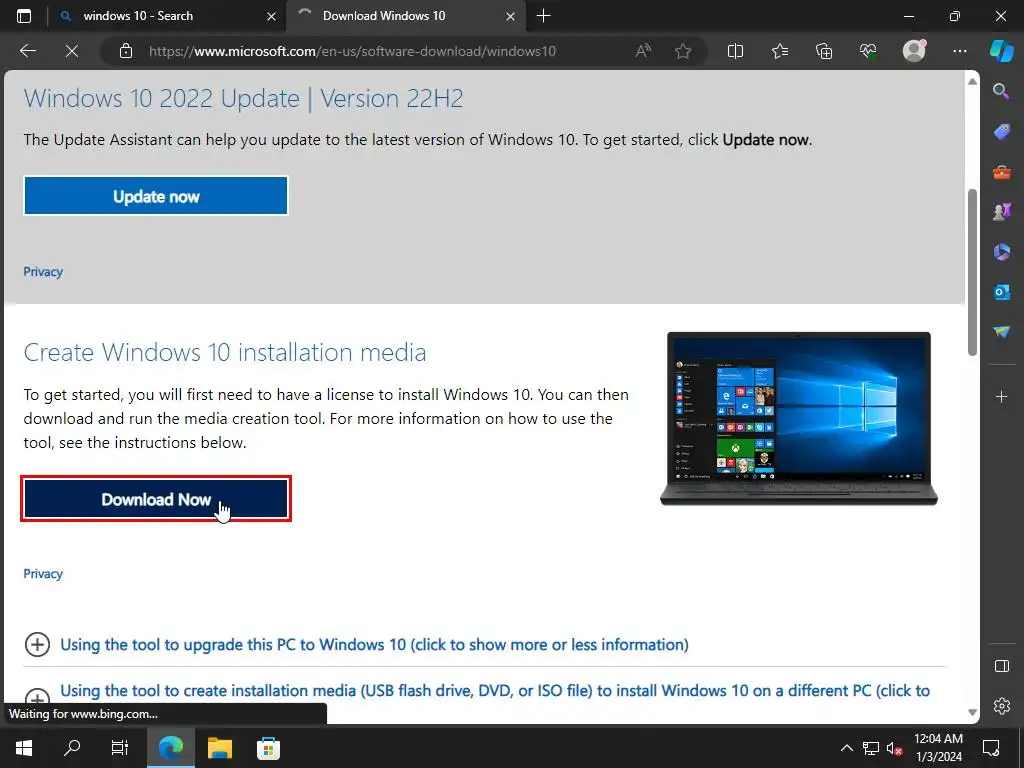Open the Shopping sidebar tool
Screen dimensions: 1024x768
pos(1002,131)
